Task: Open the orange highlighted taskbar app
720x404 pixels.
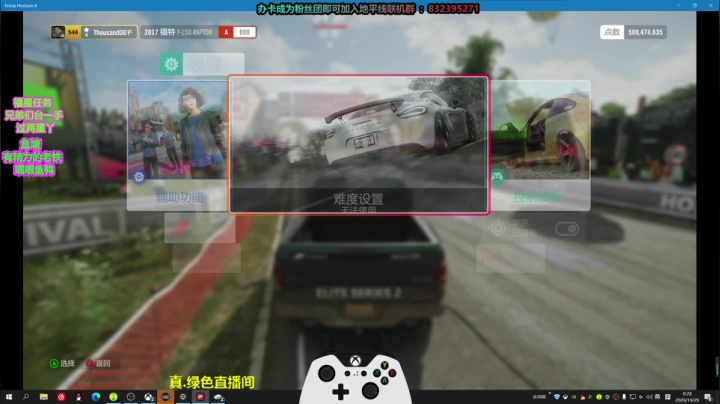Action: (166, 397)
